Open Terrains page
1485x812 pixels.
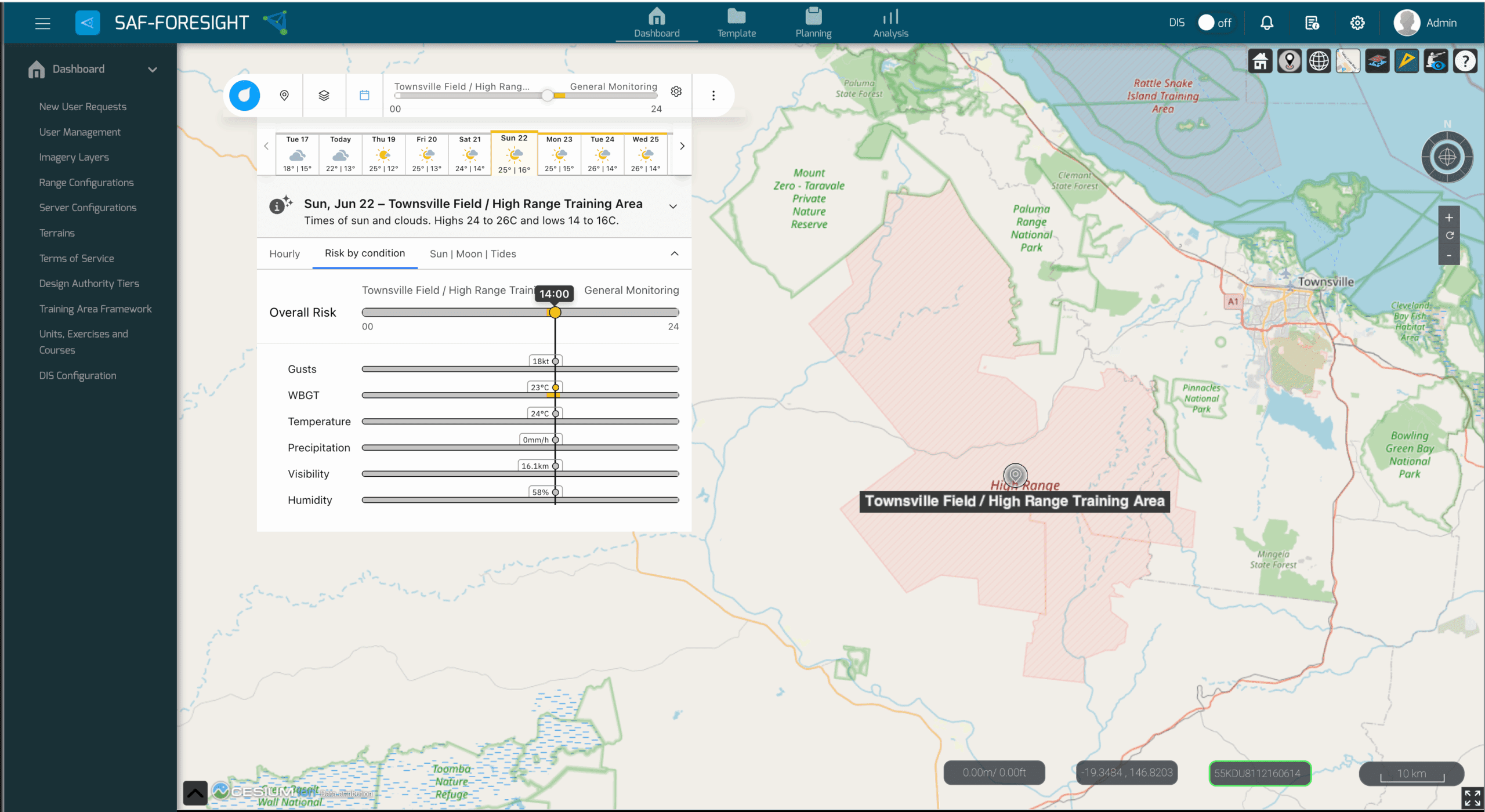57,233
